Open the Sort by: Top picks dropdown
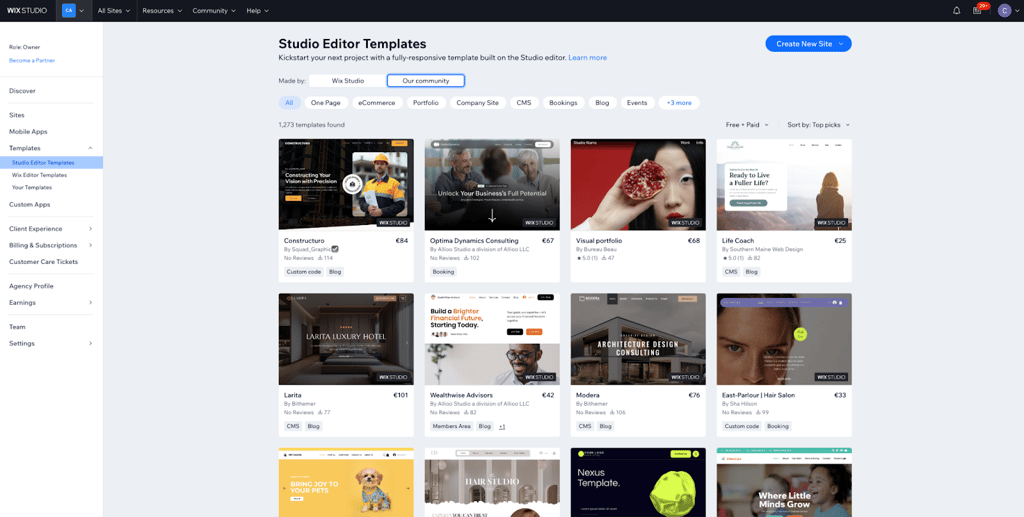Image resolution: width=1024 pixels, height=517 pixels. click(819, 125)
